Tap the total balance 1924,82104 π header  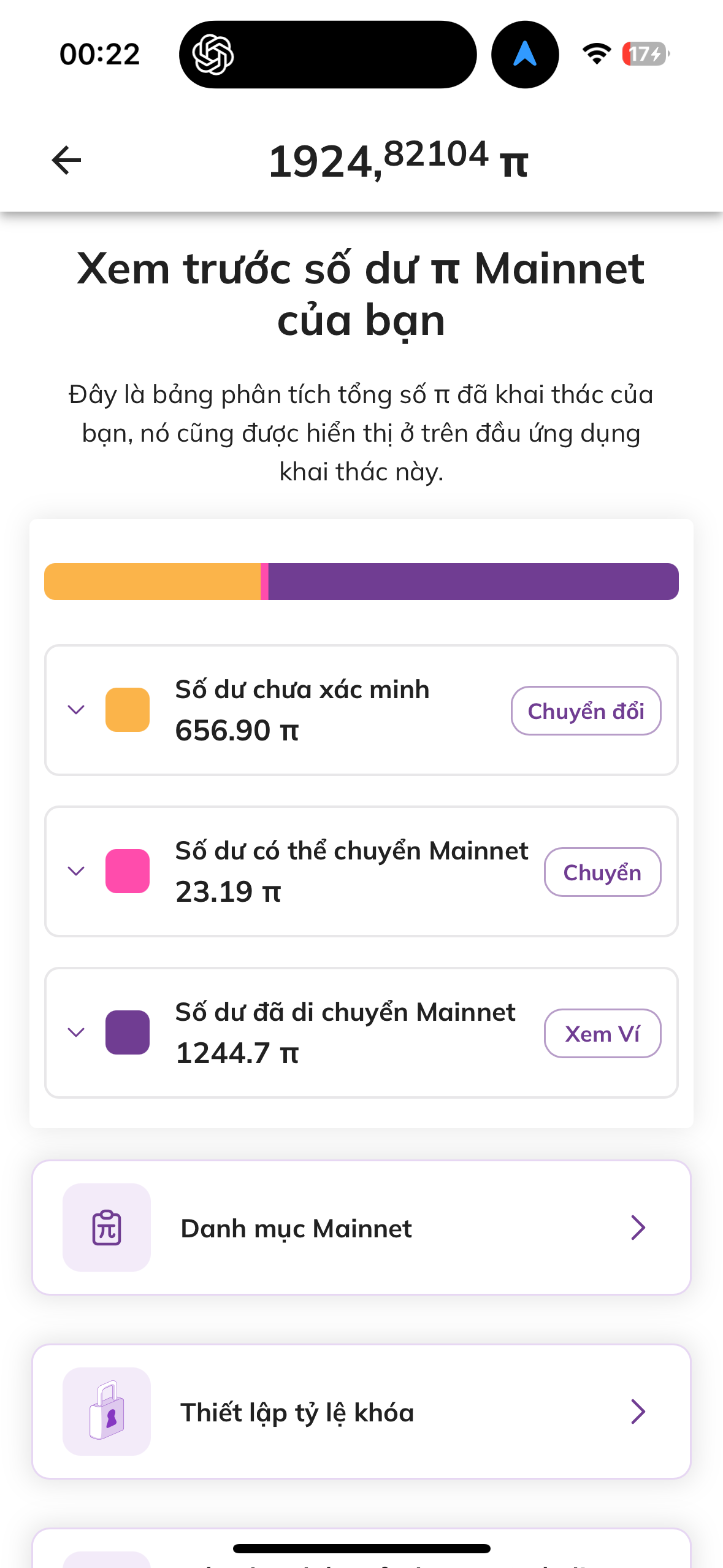397,161
